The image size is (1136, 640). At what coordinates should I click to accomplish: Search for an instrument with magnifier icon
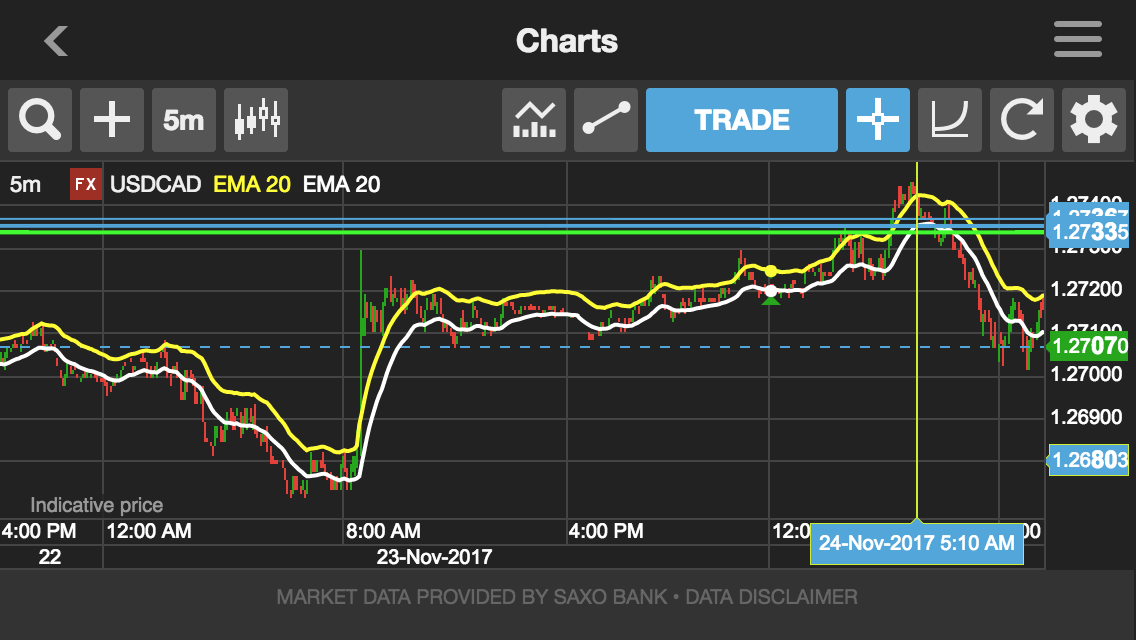(40, 120)
